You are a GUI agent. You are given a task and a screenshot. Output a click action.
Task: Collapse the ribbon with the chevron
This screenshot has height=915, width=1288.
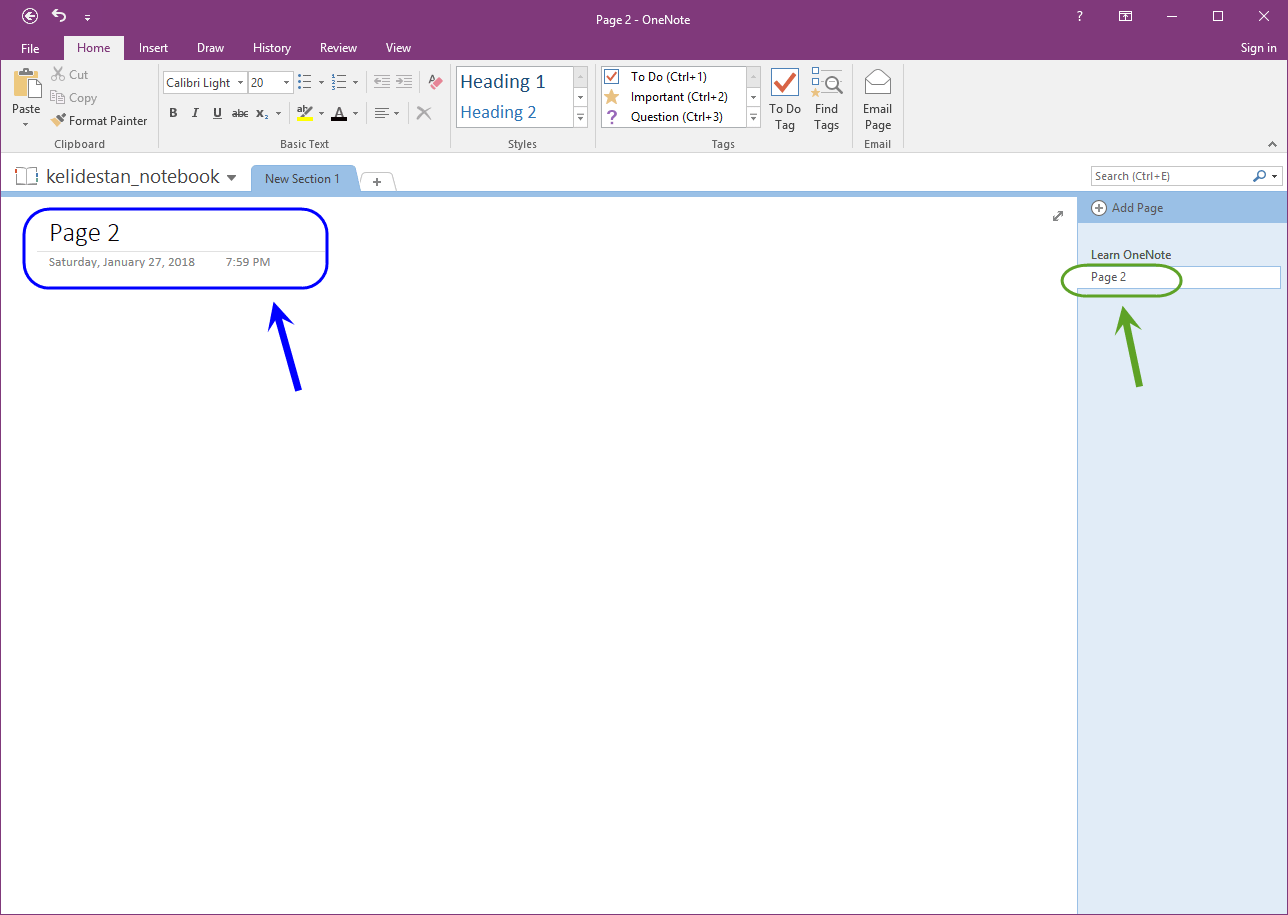(x=1272, y=143)
